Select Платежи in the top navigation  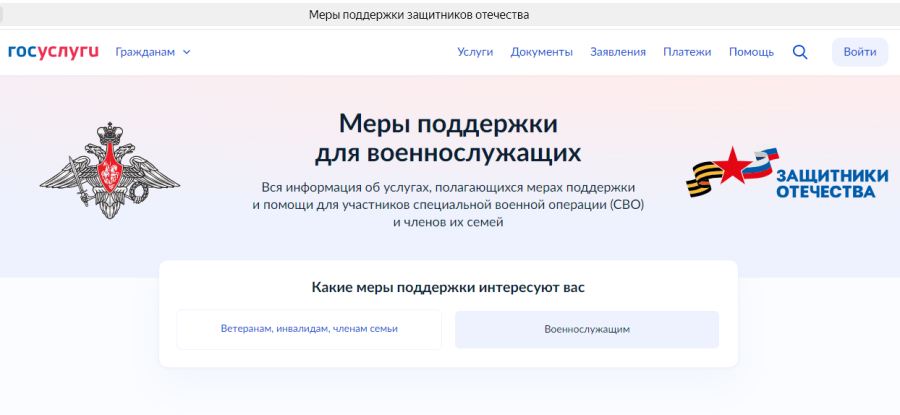[x=688, y=52]
